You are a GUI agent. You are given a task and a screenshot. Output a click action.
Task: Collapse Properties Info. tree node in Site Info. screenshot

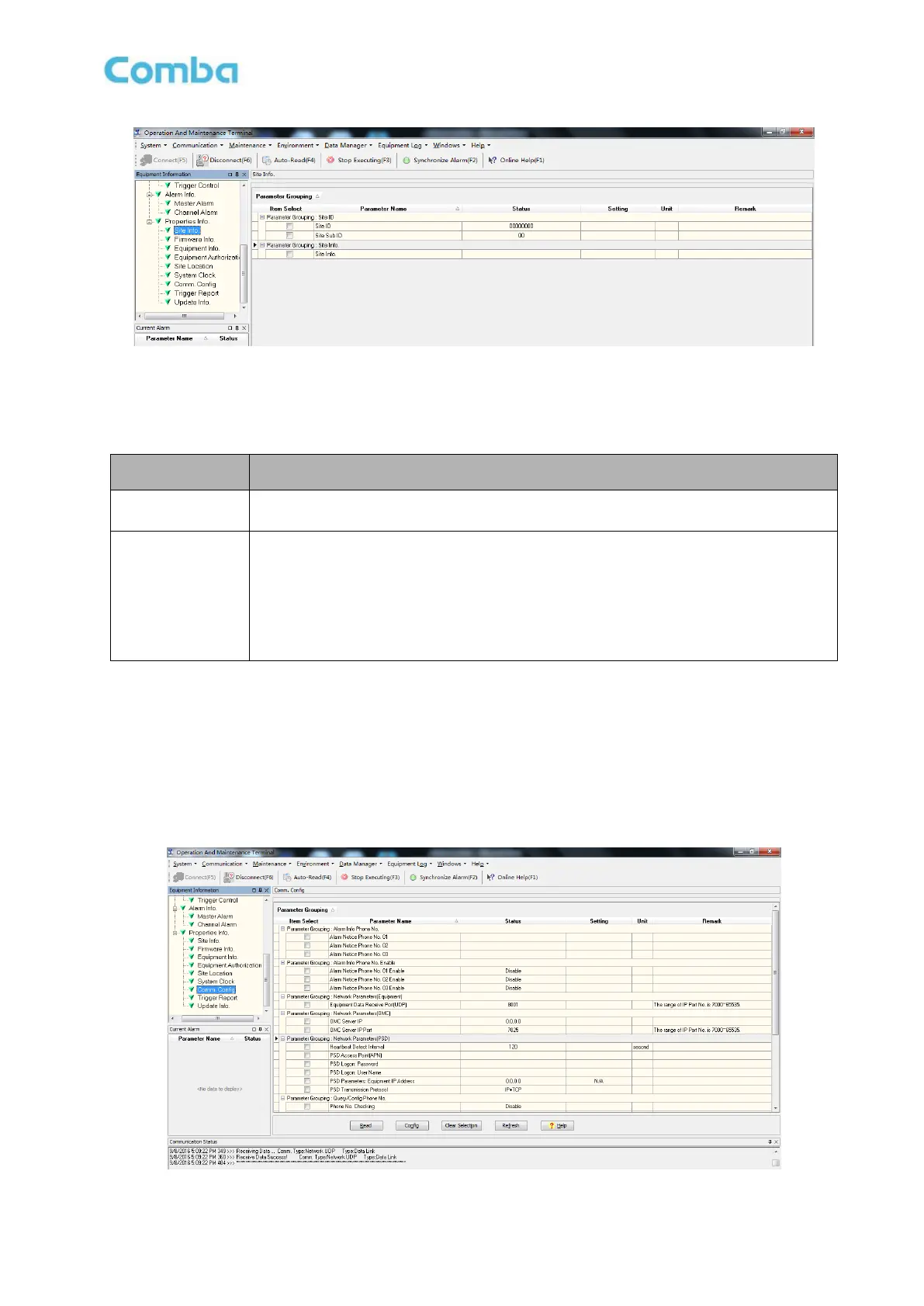pyautogui.click(x=150, y=221)
